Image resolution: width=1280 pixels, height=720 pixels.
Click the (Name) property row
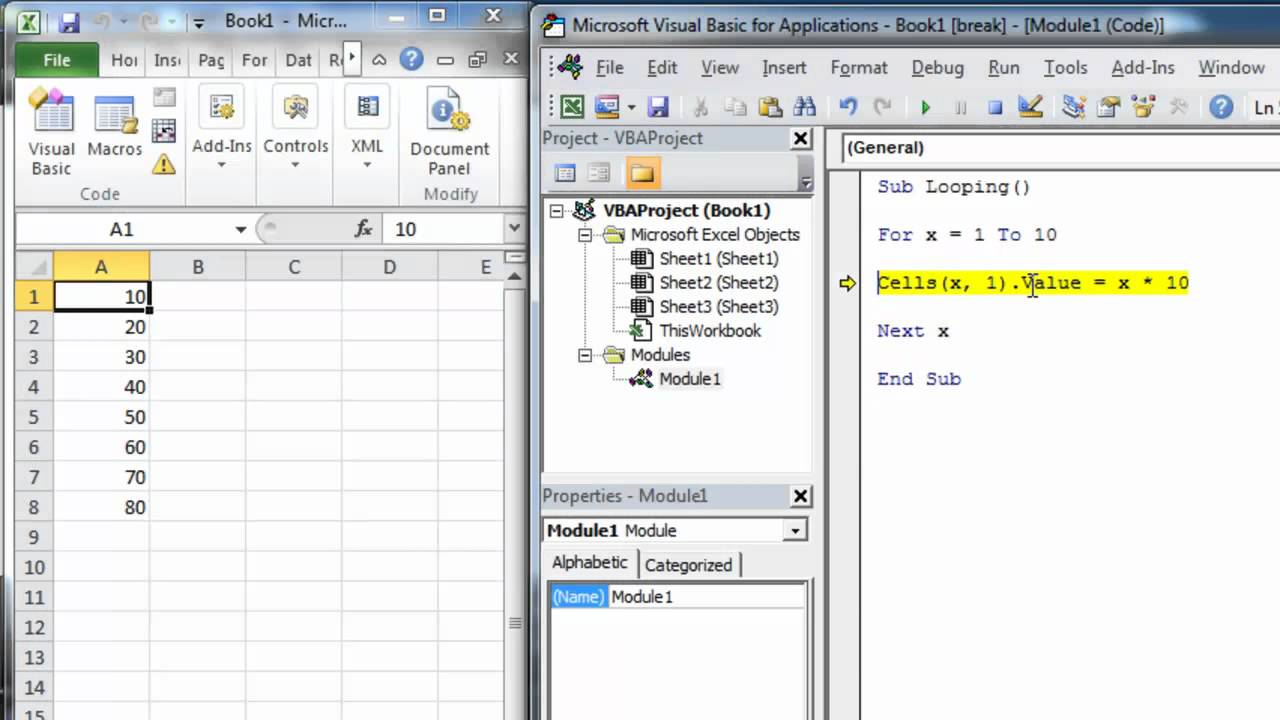pyautogui.click(x=677, y=597)
